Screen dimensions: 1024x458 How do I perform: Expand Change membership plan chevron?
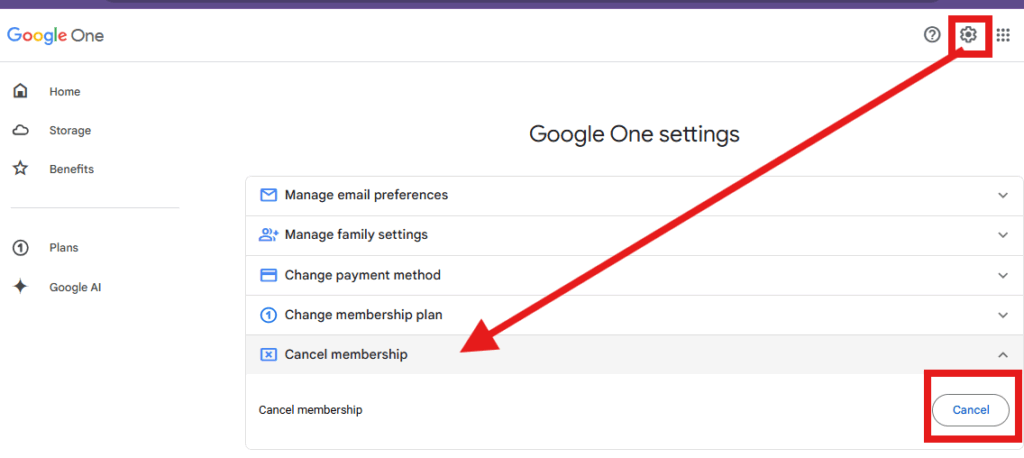(x=1003, y=315)
